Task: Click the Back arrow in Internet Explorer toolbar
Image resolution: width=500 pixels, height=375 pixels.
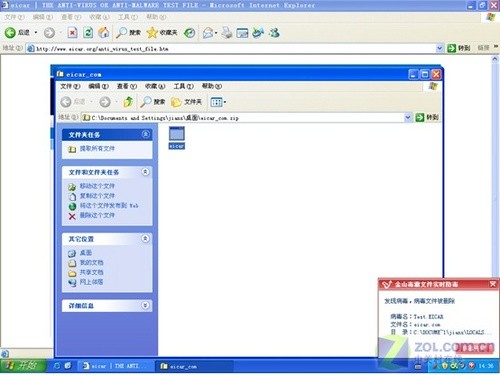Action: pyautogui.click(x=10, y=32)
